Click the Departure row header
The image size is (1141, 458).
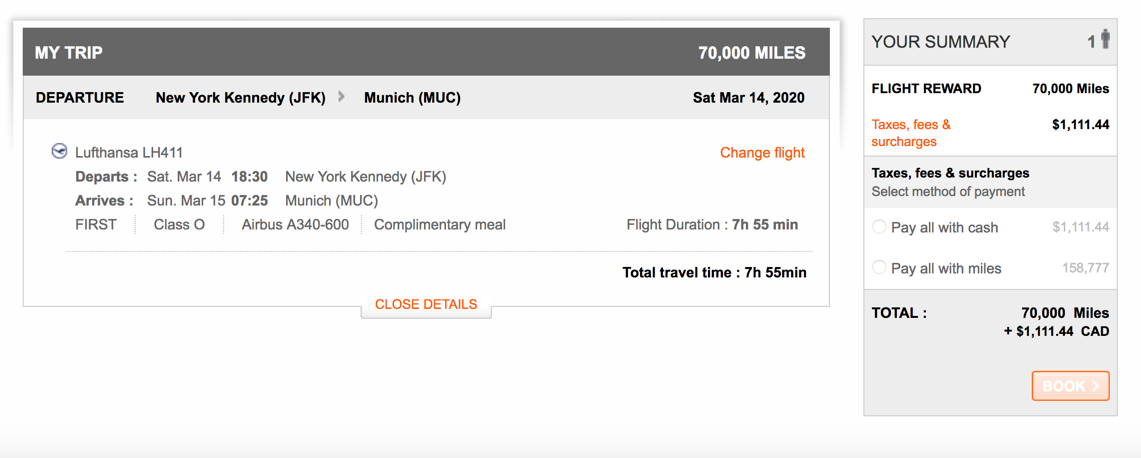80,98
